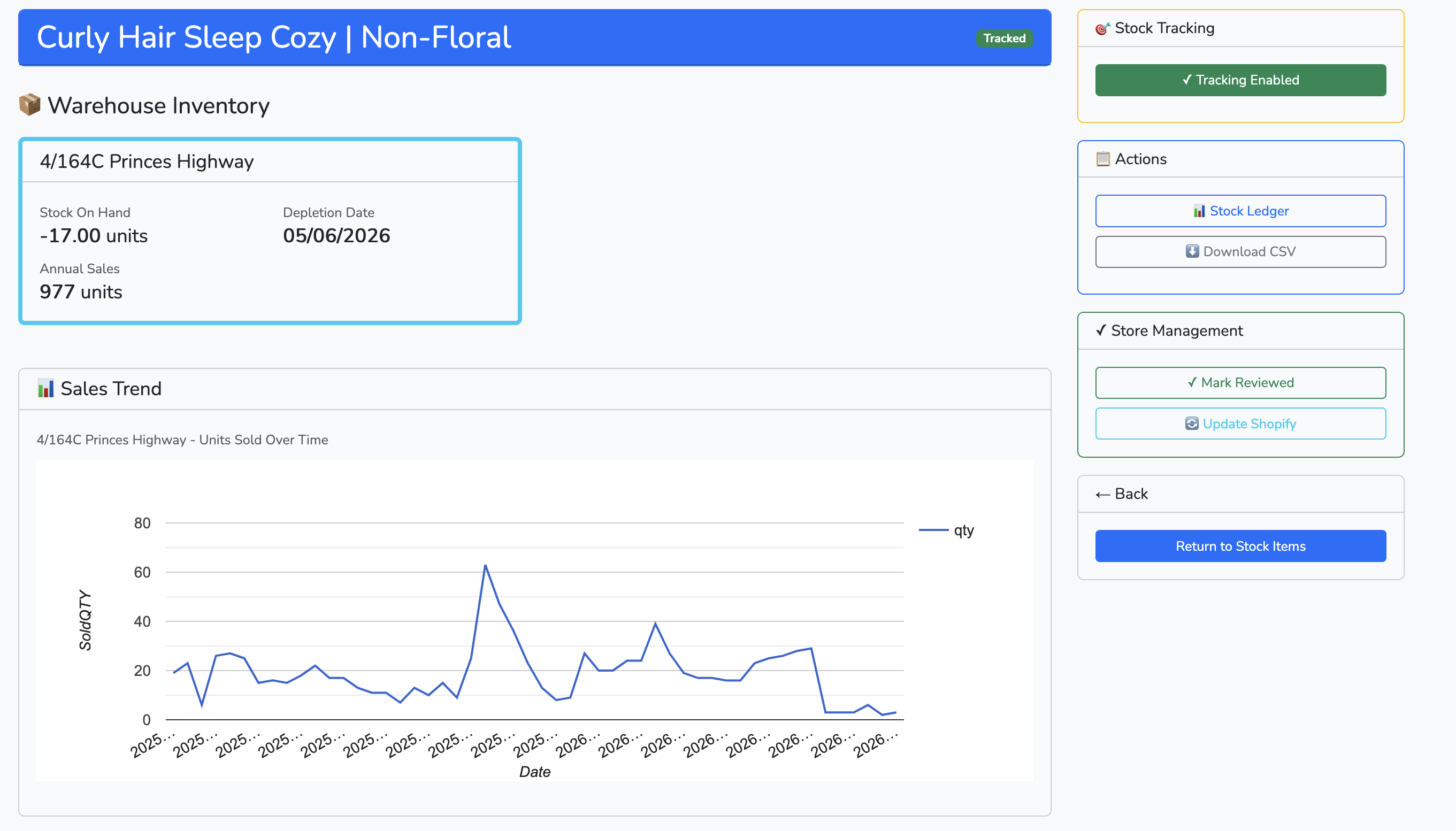Click the checkmark beside Store Management
Image resolution: width=1456 pixels, height=831 pixels.
1101,330
